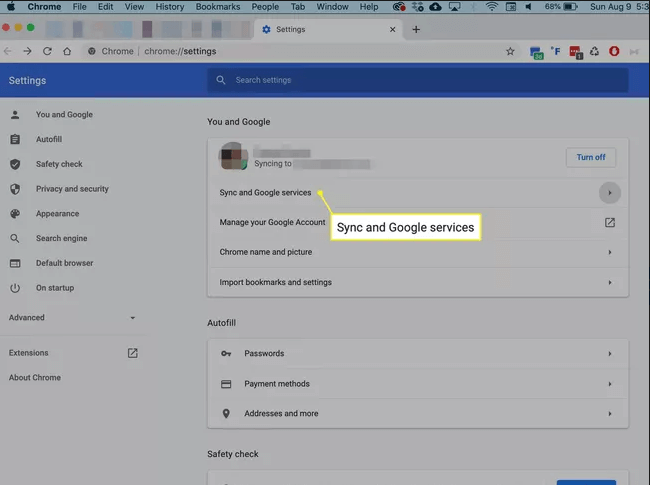Click the Safety check sidebar label

[x=59, y=164]
